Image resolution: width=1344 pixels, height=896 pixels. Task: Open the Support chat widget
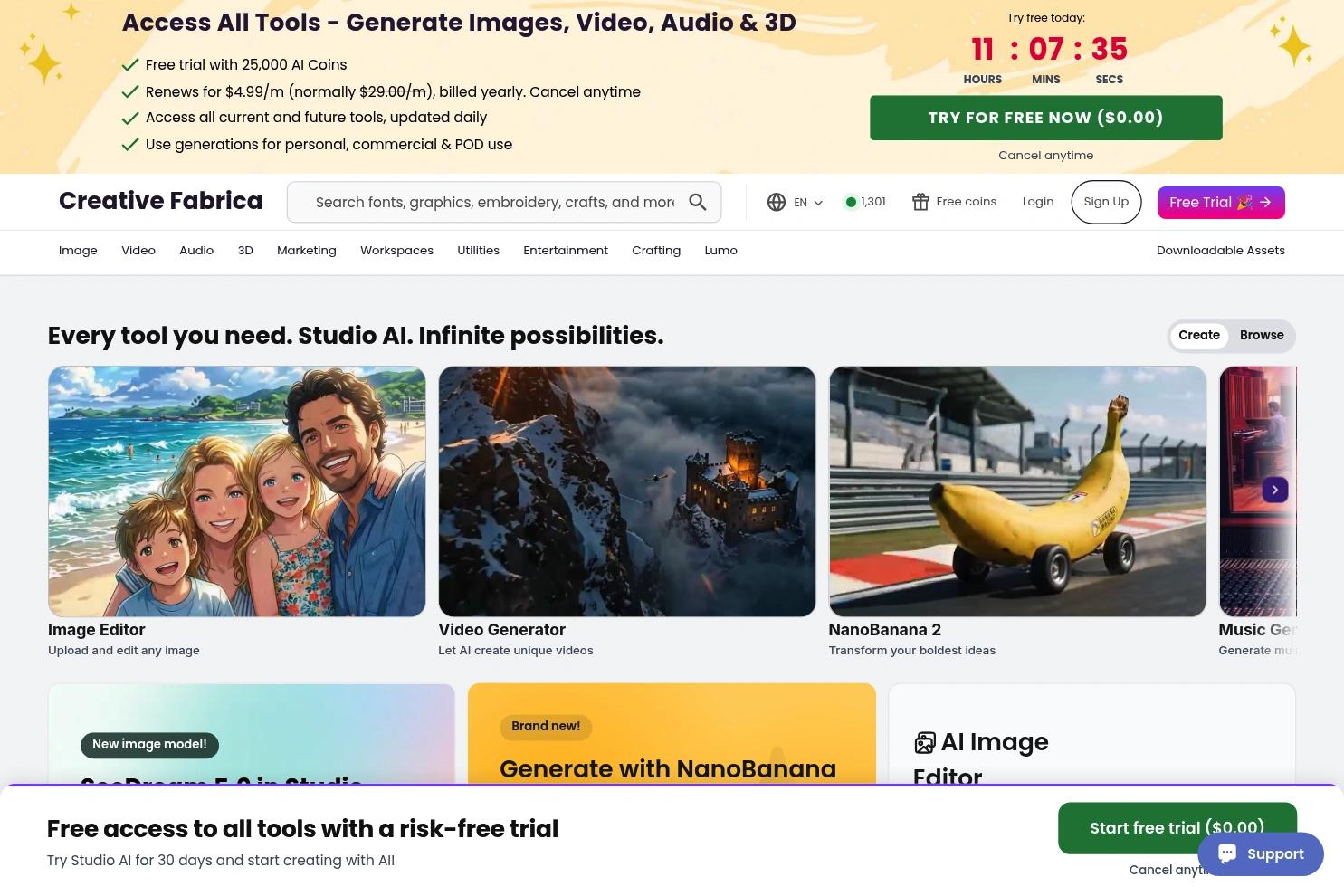1261,853
